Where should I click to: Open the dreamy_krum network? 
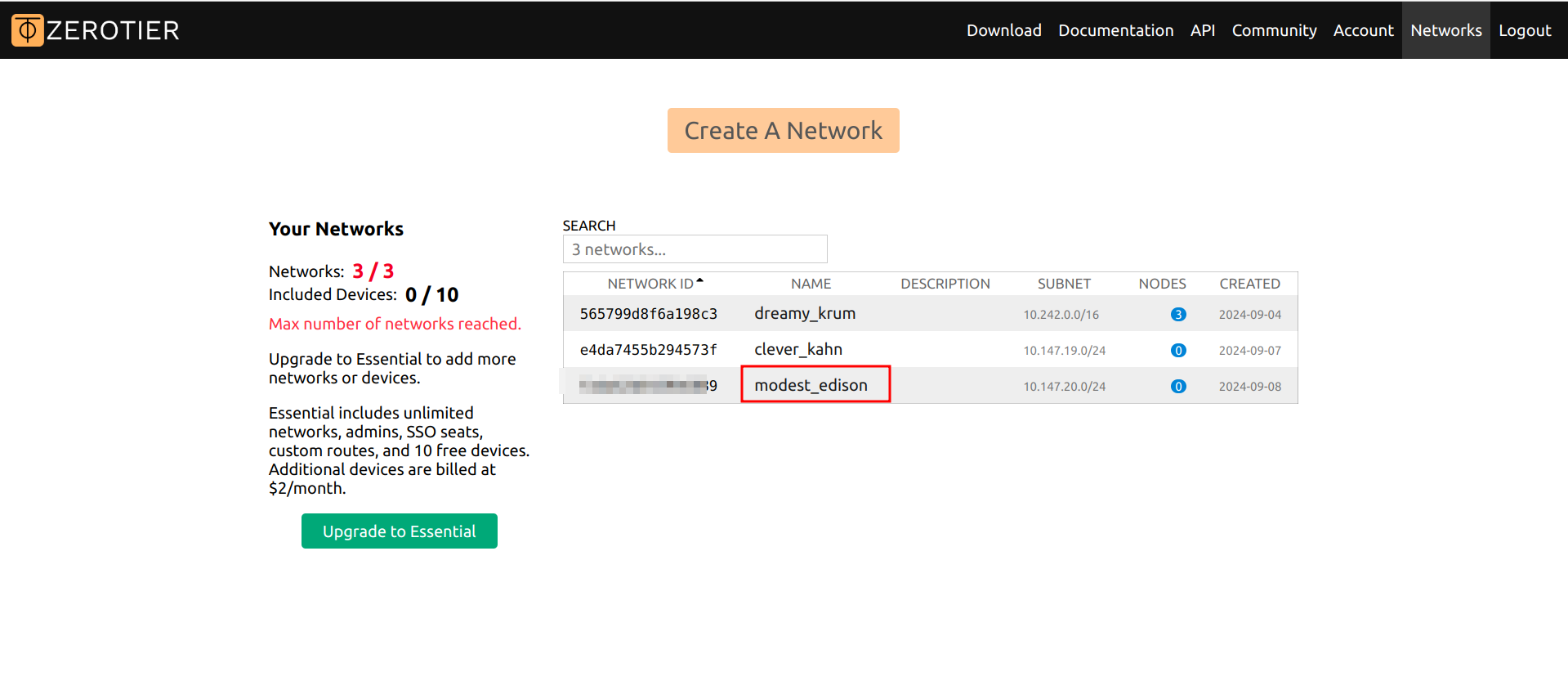(805, 314)
